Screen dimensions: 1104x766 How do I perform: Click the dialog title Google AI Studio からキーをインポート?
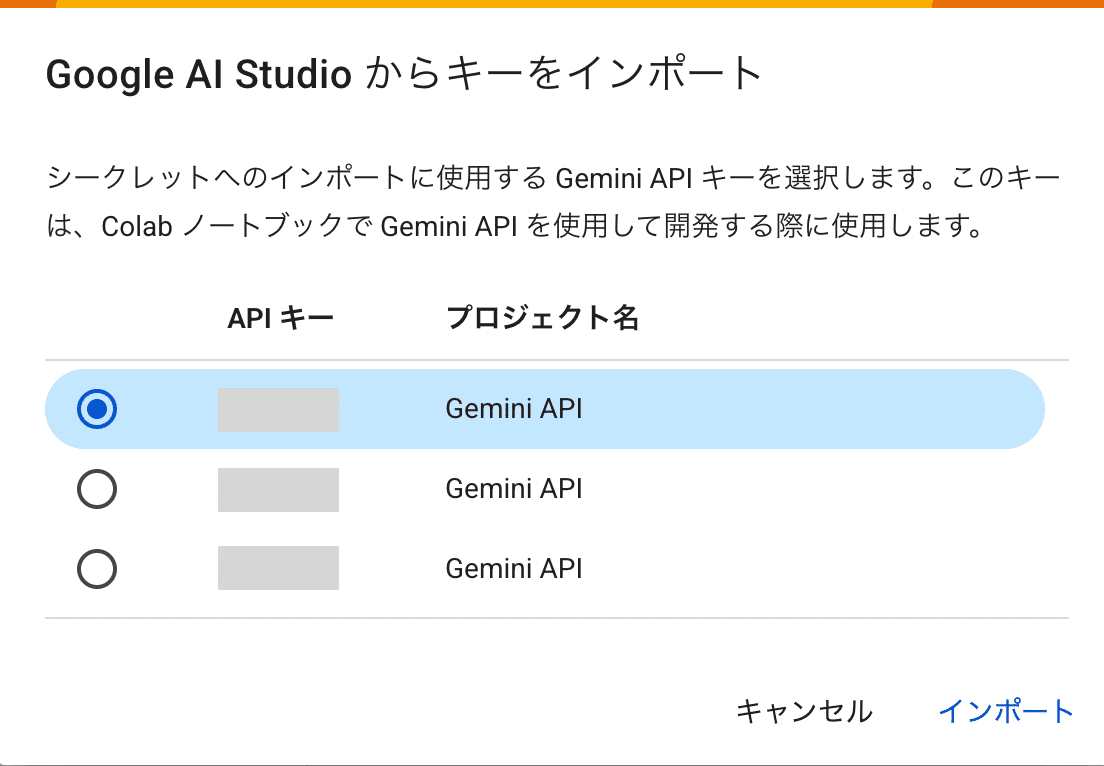[403, 74]
